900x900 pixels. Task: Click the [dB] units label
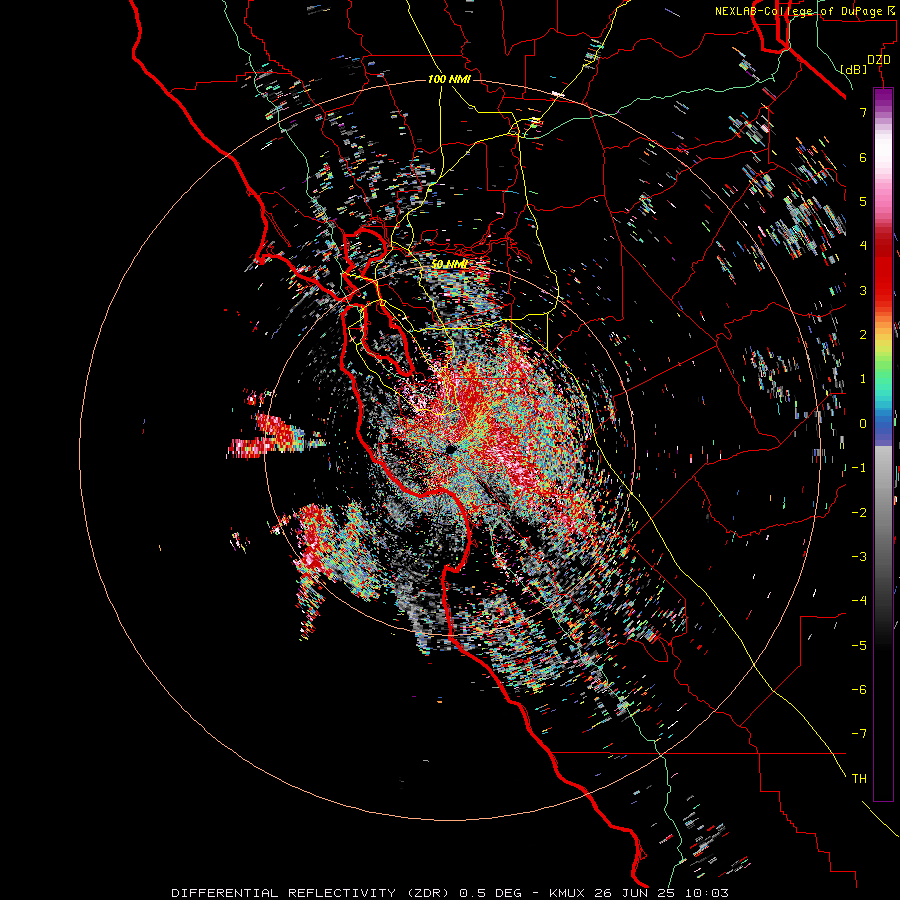[x=854, y=69]
